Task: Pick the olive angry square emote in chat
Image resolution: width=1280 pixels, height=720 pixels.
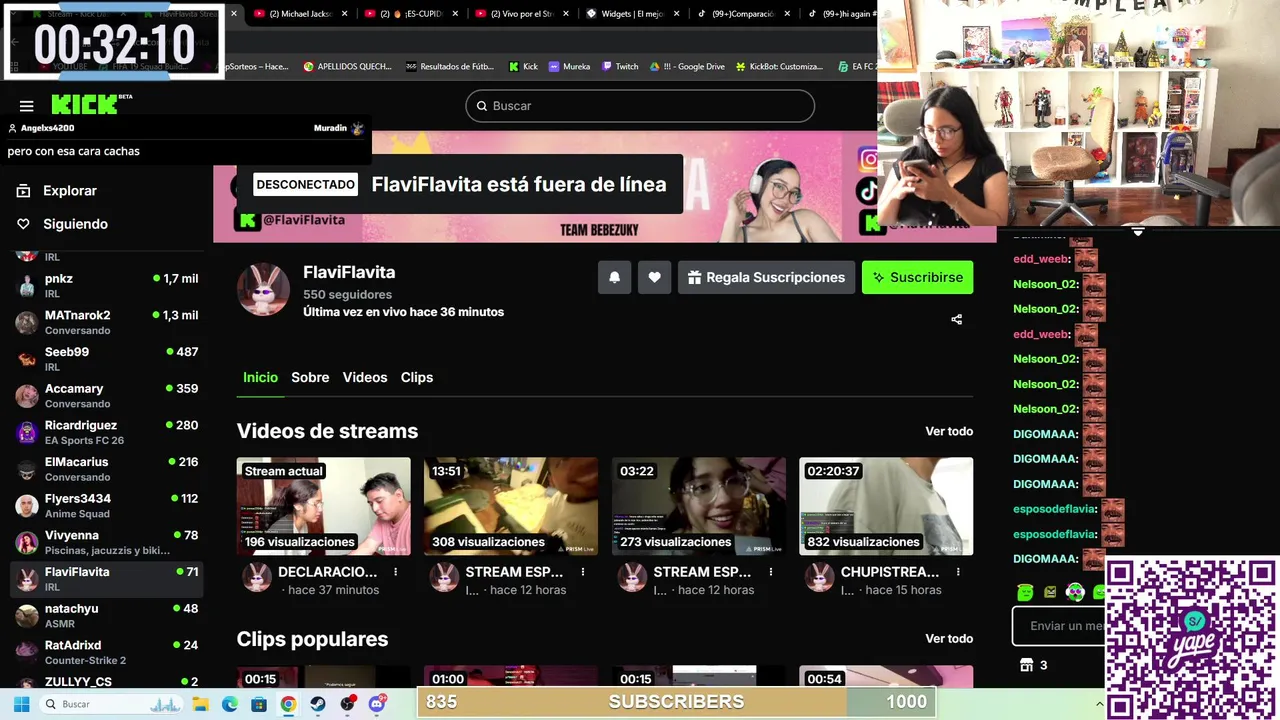Action: click(x=1050, y=592)
